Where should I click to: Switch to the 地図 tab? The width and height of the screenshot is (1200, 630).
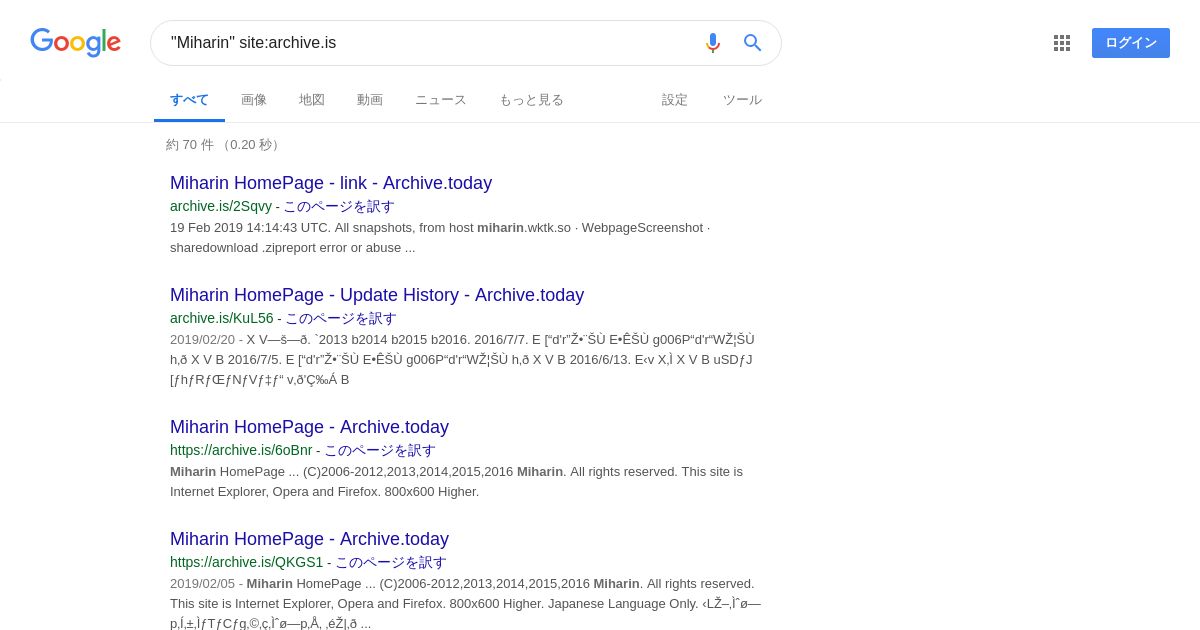(312, 100)
